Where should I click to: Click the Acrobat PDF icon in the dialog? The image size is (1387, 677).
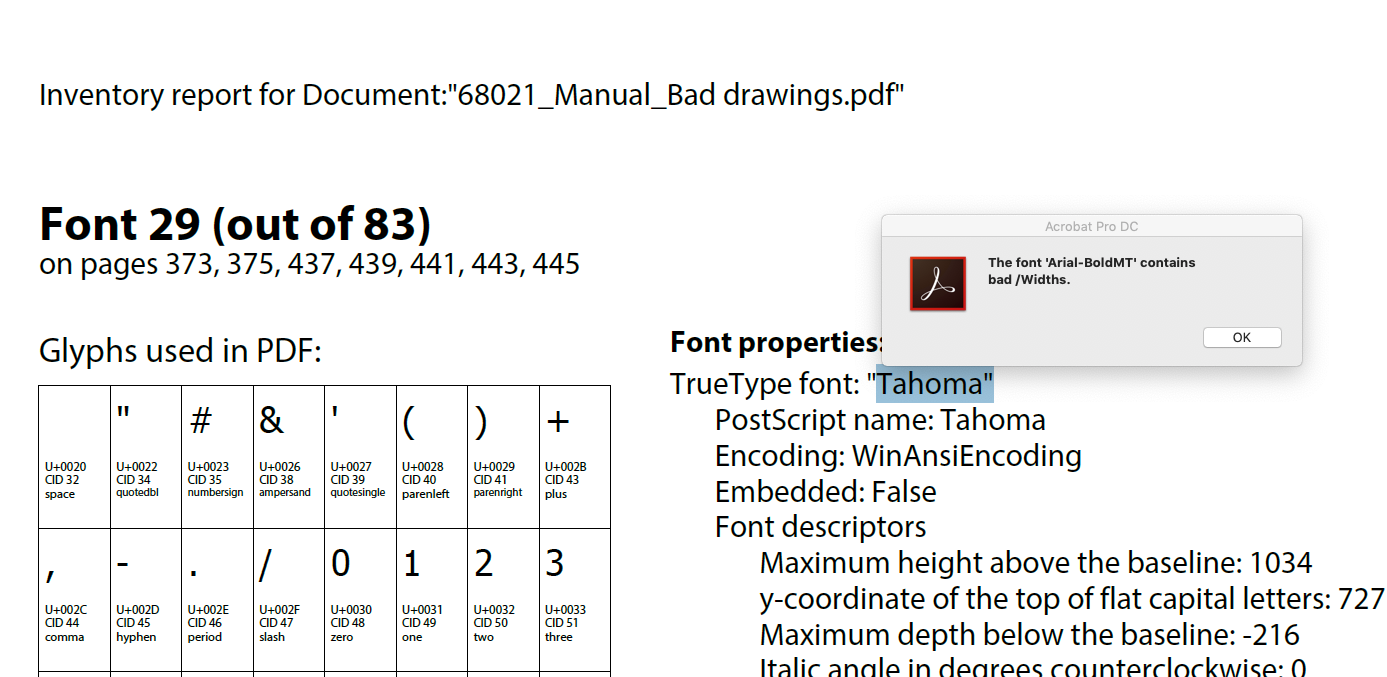(x=937, y=283)
